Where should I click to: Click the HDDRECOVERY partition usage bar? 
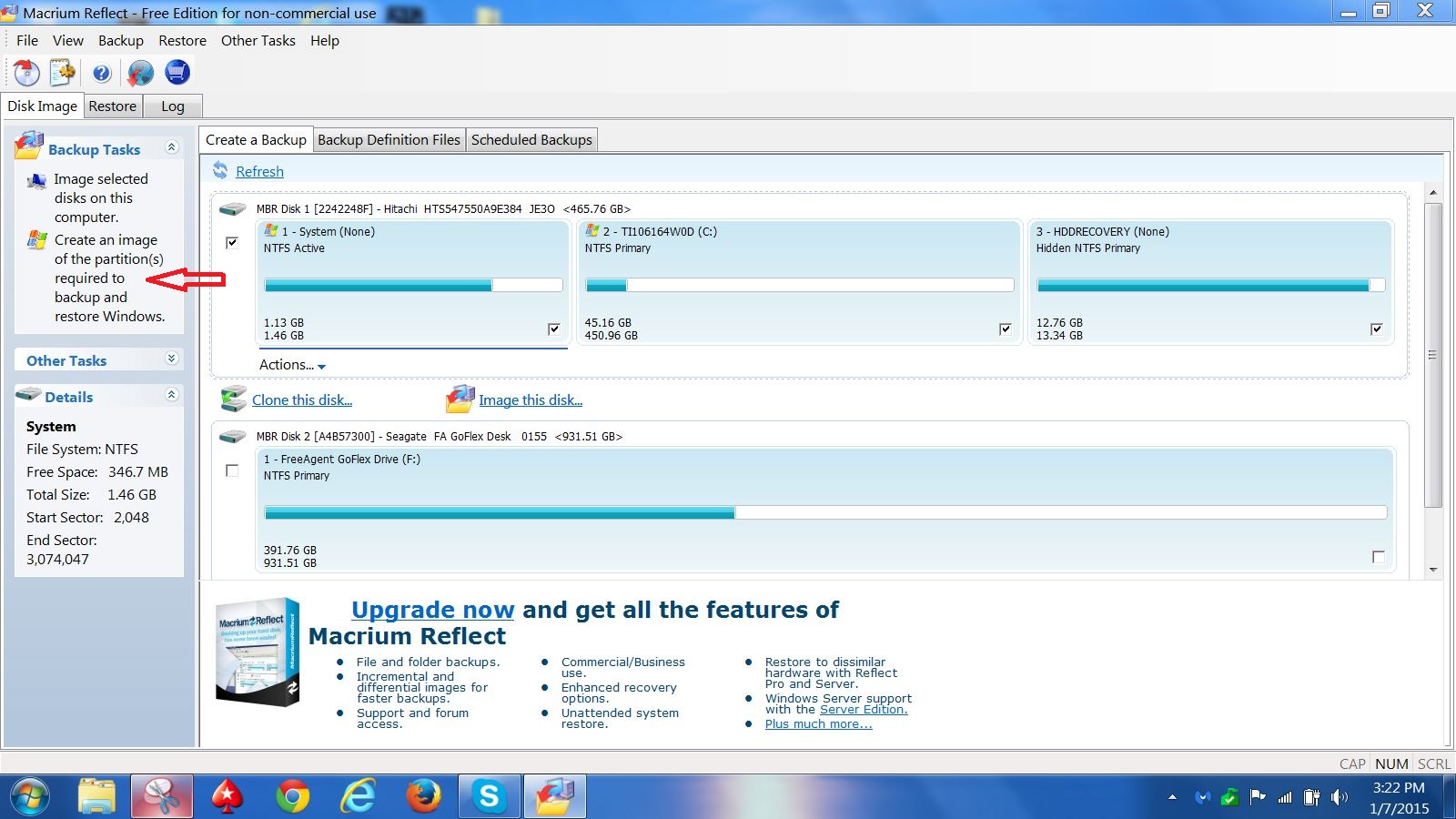point(1211,285)
